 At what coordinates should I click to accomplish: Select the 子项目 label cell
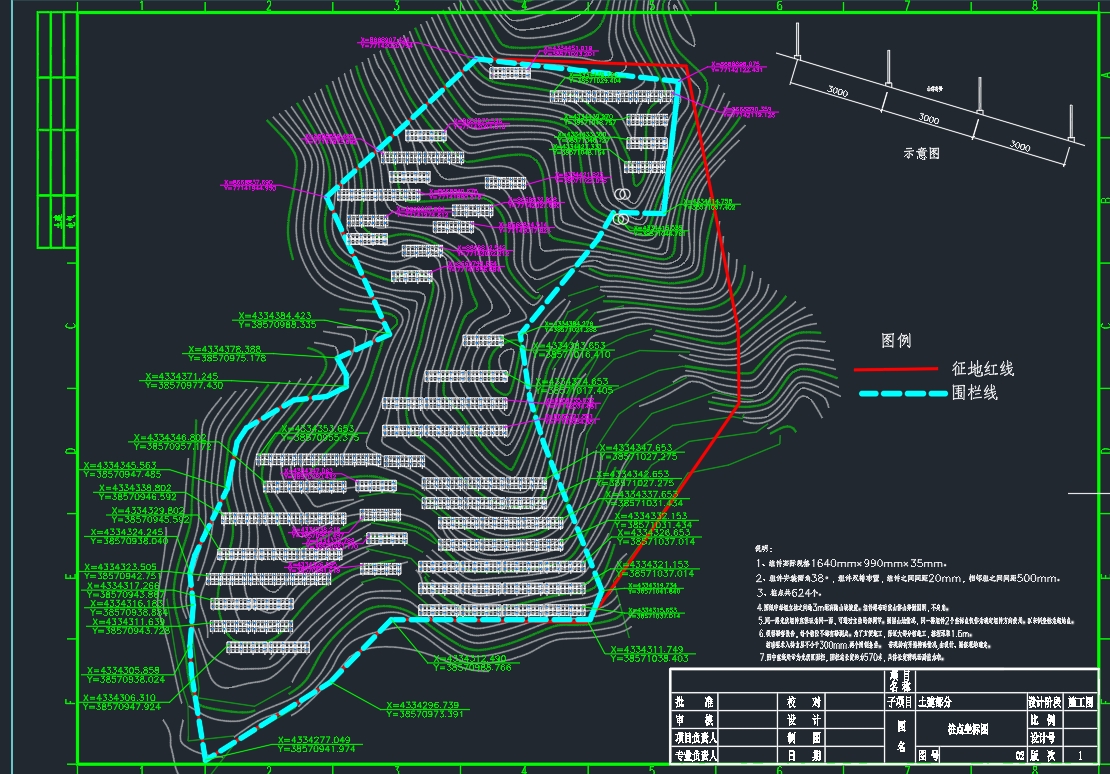900,702
